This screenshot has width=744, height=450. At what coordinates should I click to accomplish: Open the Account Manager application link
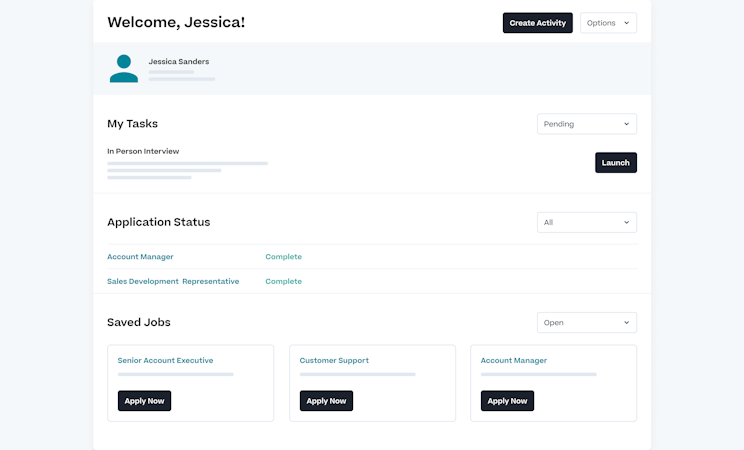click(140, 257)
